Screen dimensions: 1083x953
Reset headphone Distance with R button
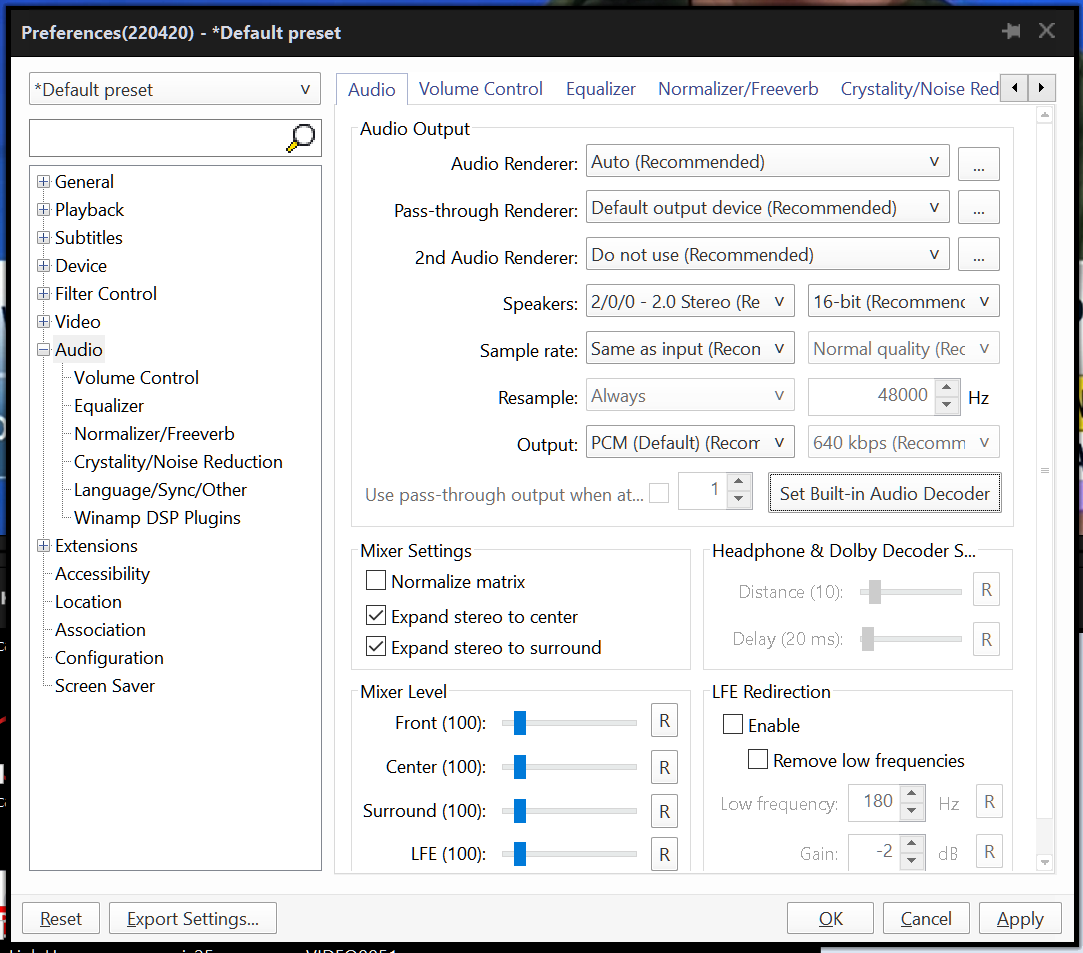coord(986,590)
